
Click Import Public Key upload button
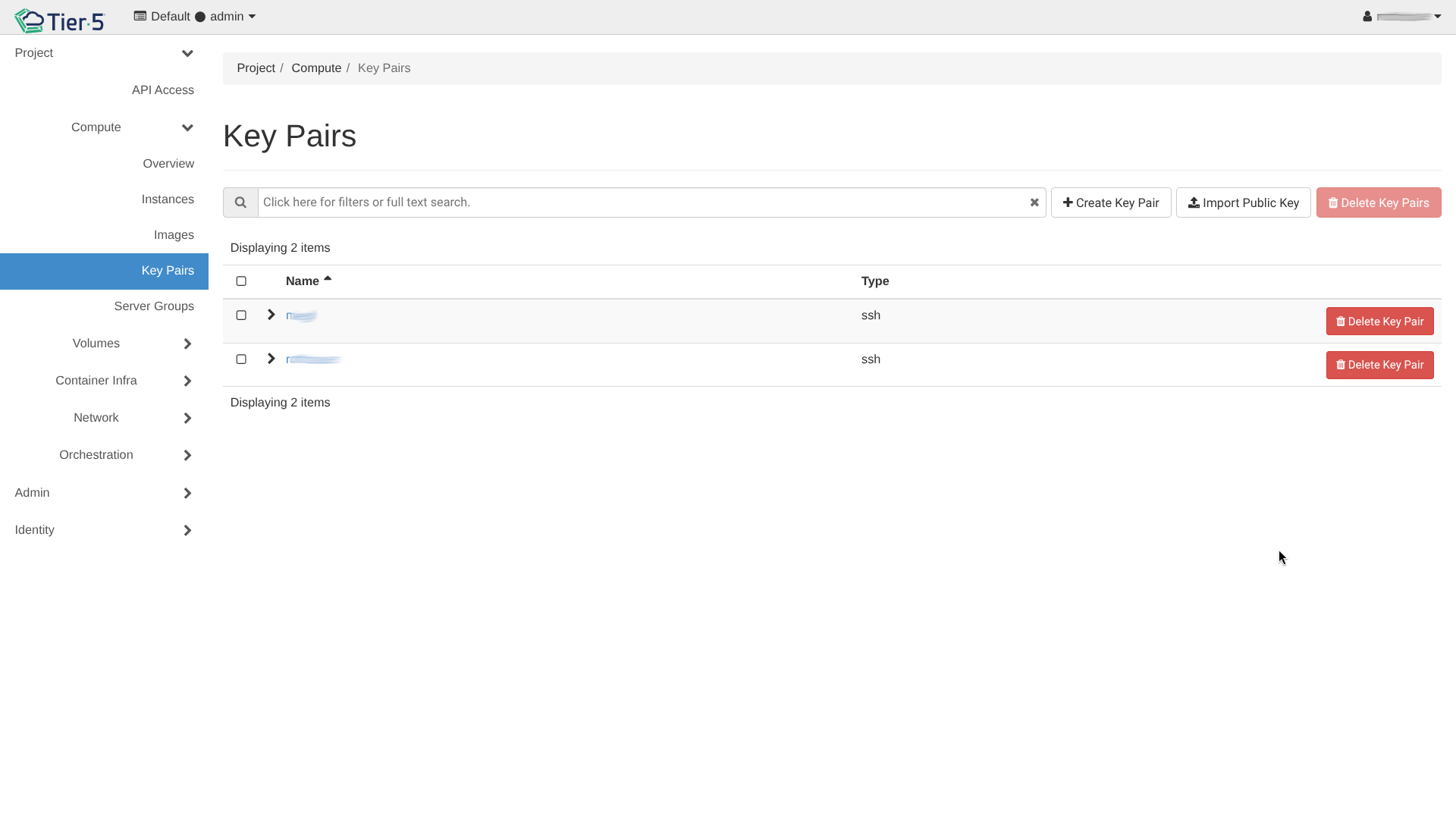[x=1243, y=202]
